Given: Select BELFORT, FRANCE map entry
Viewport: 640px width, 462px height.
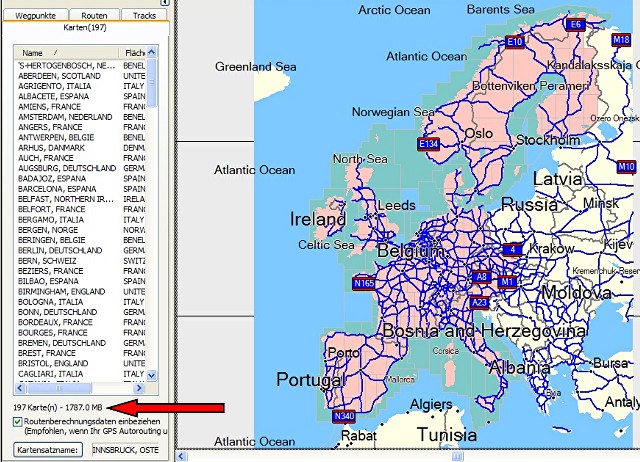Looking at the screenshot, I should click(x=80, y=209).
